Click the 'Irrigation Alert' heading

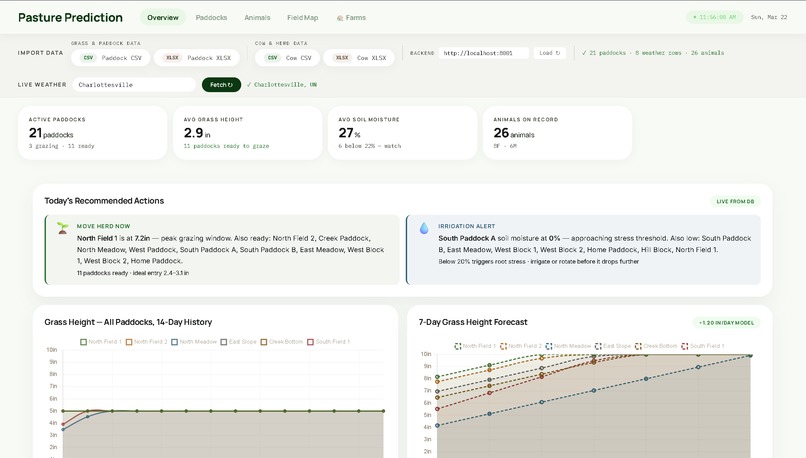(467, 226)
